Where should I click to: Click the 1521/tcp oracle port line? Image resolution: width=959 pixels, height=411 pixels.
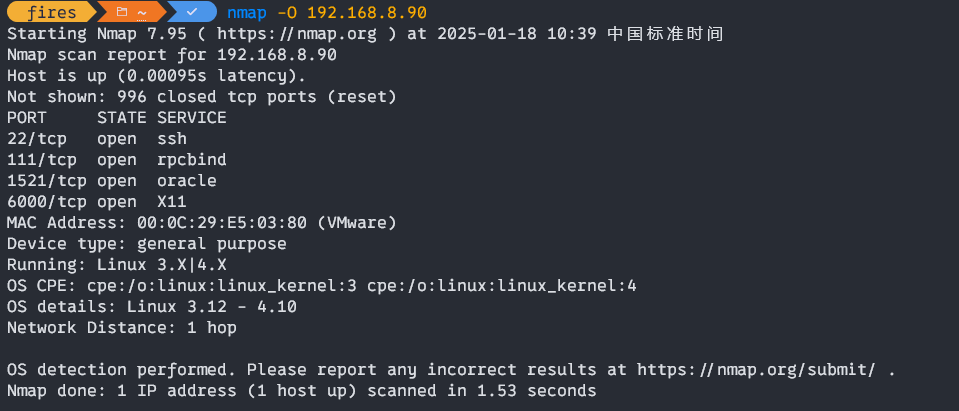tap(112, 181)
